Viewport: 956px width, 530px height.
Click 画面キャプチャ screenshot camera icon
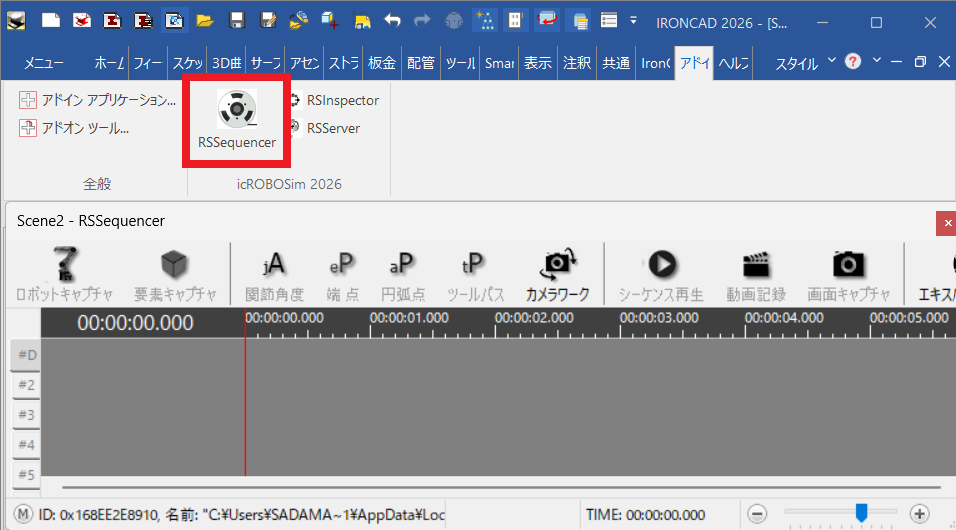click(x=848, y=274)
